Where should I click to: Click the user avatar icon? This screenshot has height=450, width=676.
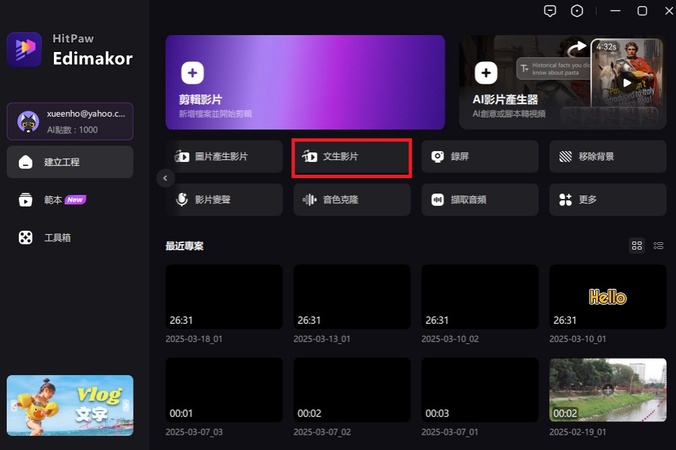(28, 122)
